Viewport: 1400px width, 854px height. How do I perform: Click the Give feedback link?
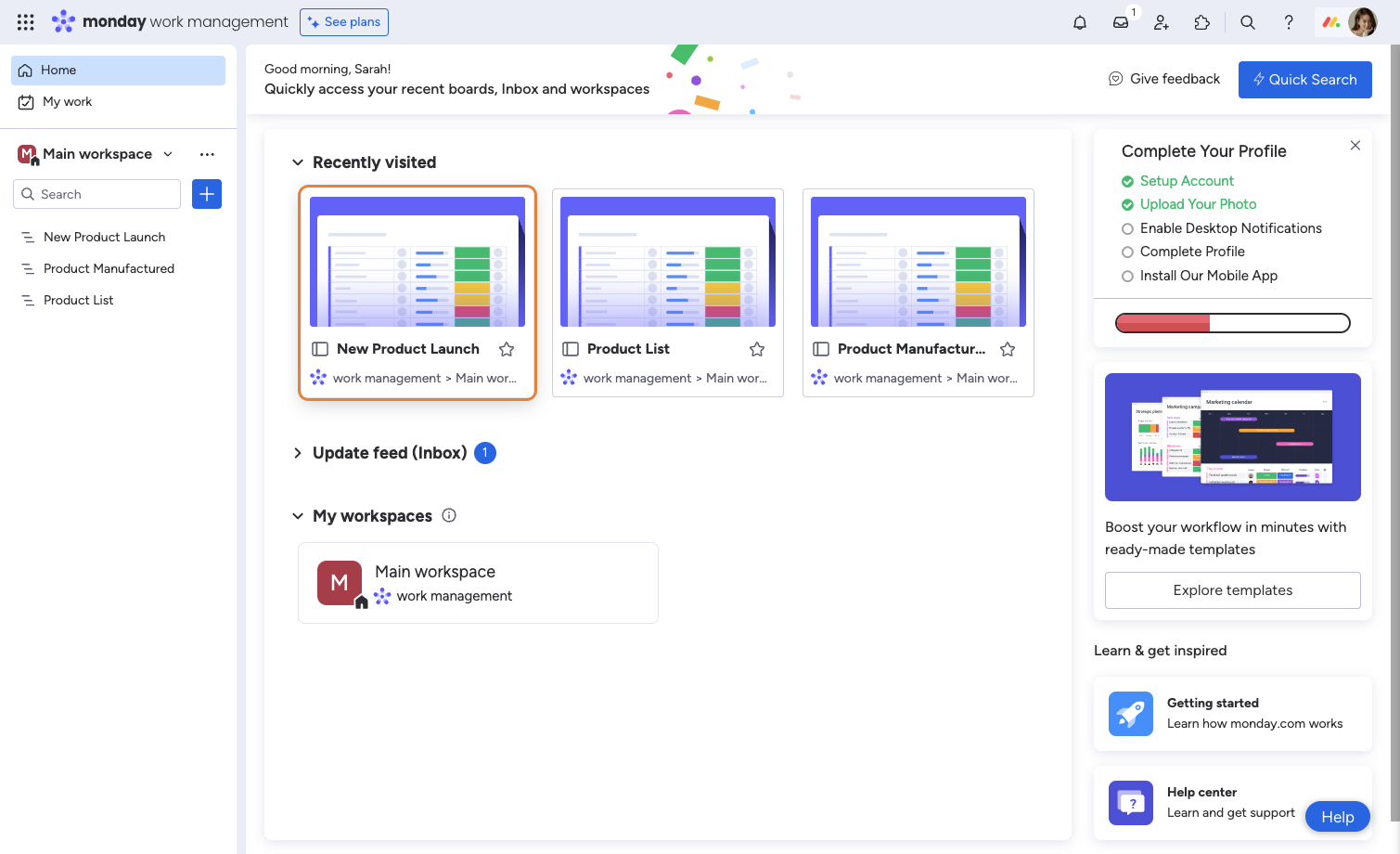(1165, 79)
